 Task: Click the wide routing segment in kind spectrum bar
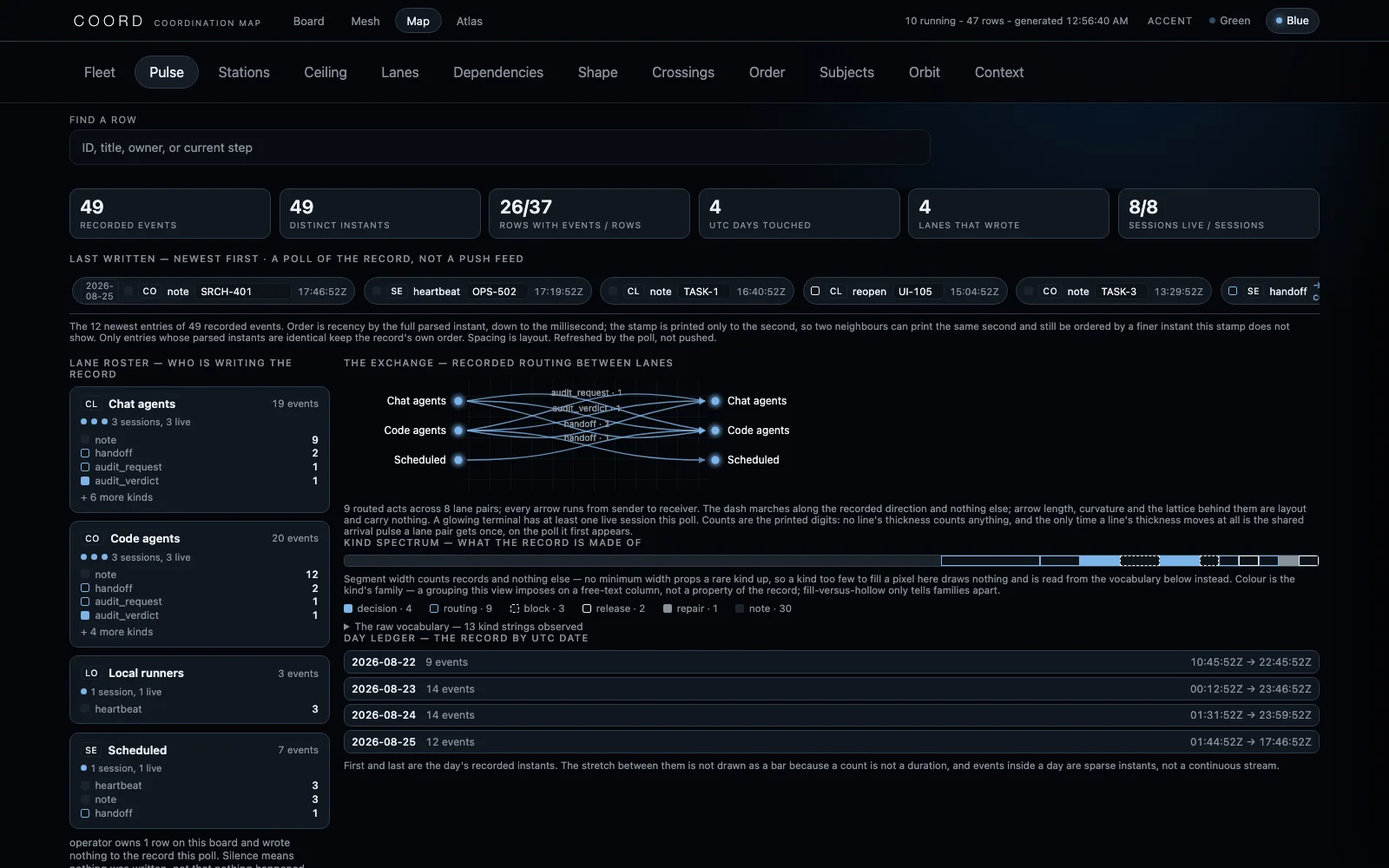click(x=991, y=561)
